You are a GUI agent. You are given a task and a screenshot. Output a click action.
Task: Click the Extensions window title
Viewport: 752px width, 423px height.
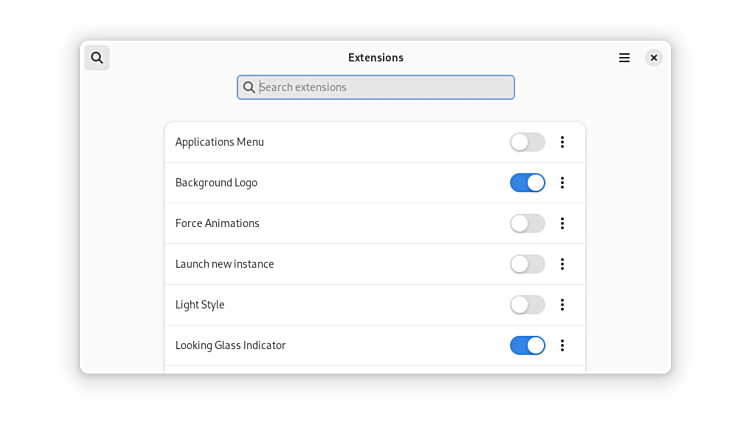(x=376, y=58)
